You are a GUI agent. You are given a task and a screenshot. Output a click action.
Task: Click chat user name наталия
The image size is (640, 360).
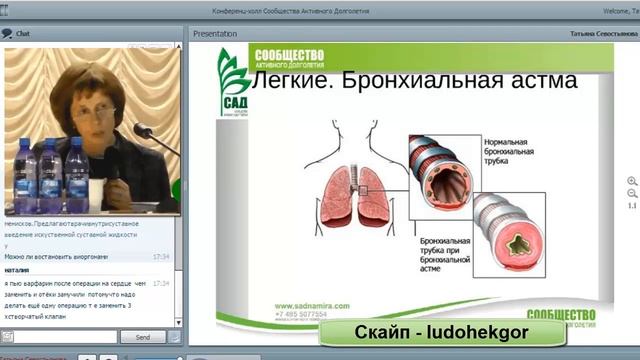coord(17,270)
